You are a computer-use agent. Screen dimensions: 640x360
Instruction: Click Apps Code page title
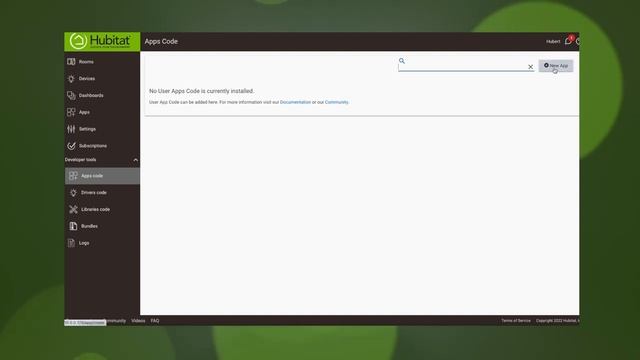click(x=161, y=42)
